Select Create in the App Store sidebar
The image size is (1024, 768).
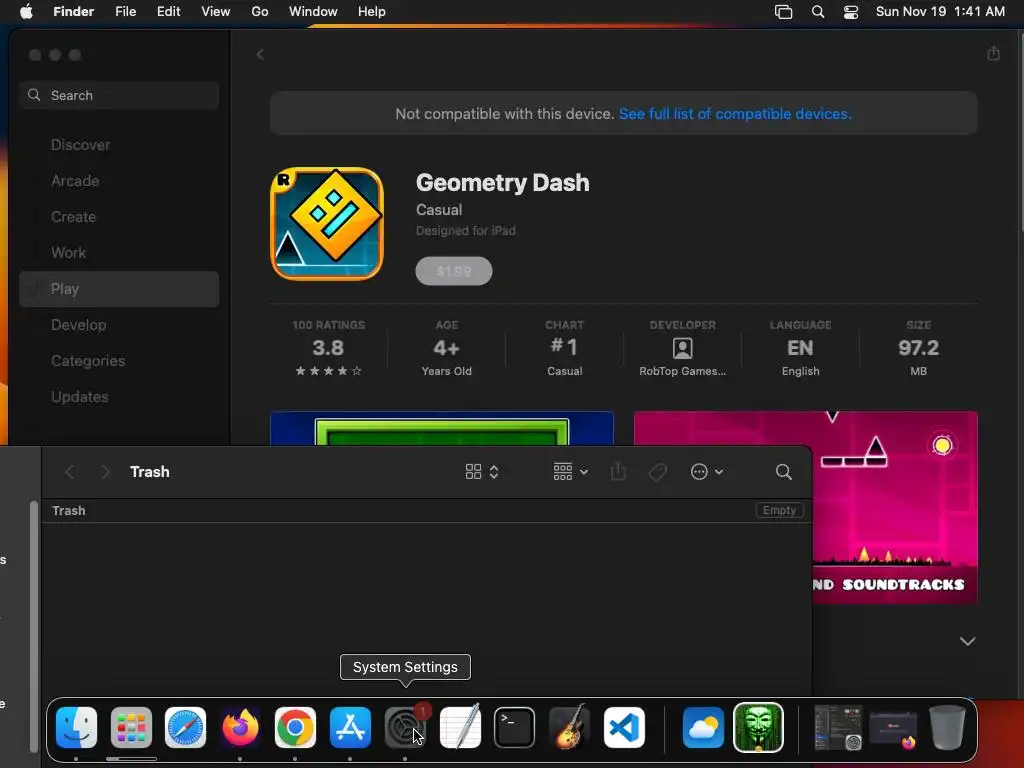point(120,217)
